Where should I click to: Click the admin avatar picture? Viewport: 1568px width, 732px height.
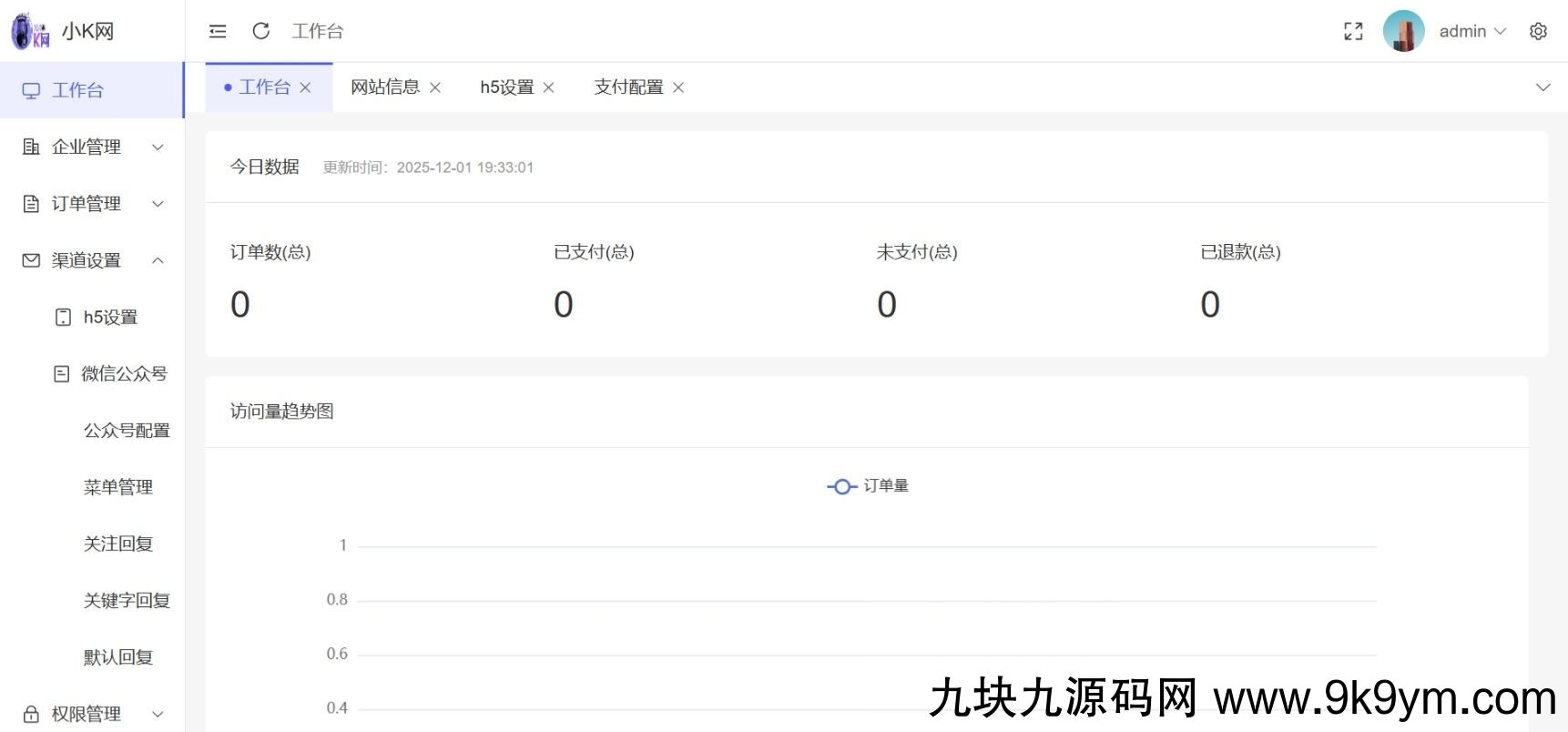pos(1404,31)
